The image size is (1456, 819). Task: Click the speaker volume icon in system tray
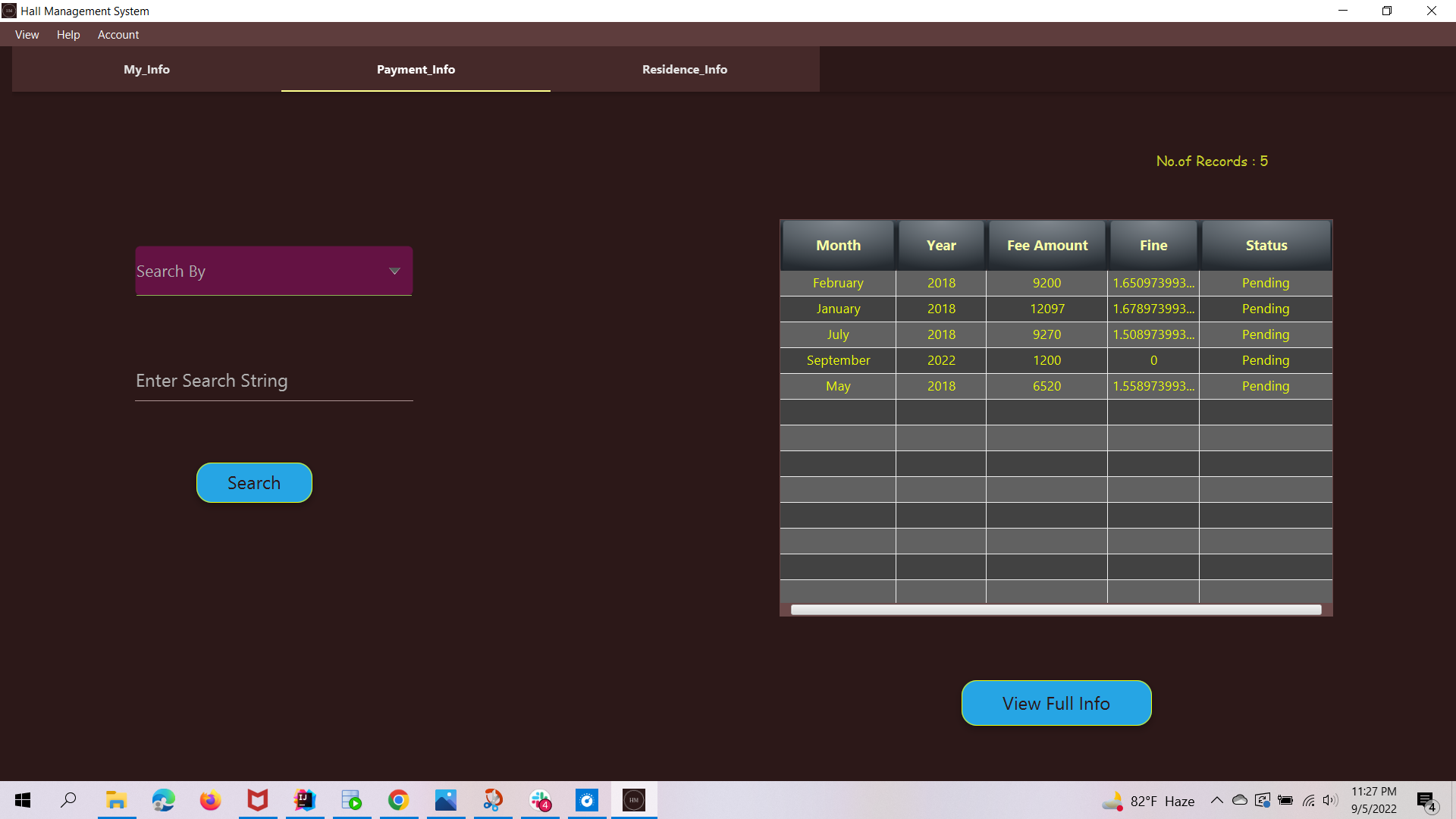(1330, 800)
